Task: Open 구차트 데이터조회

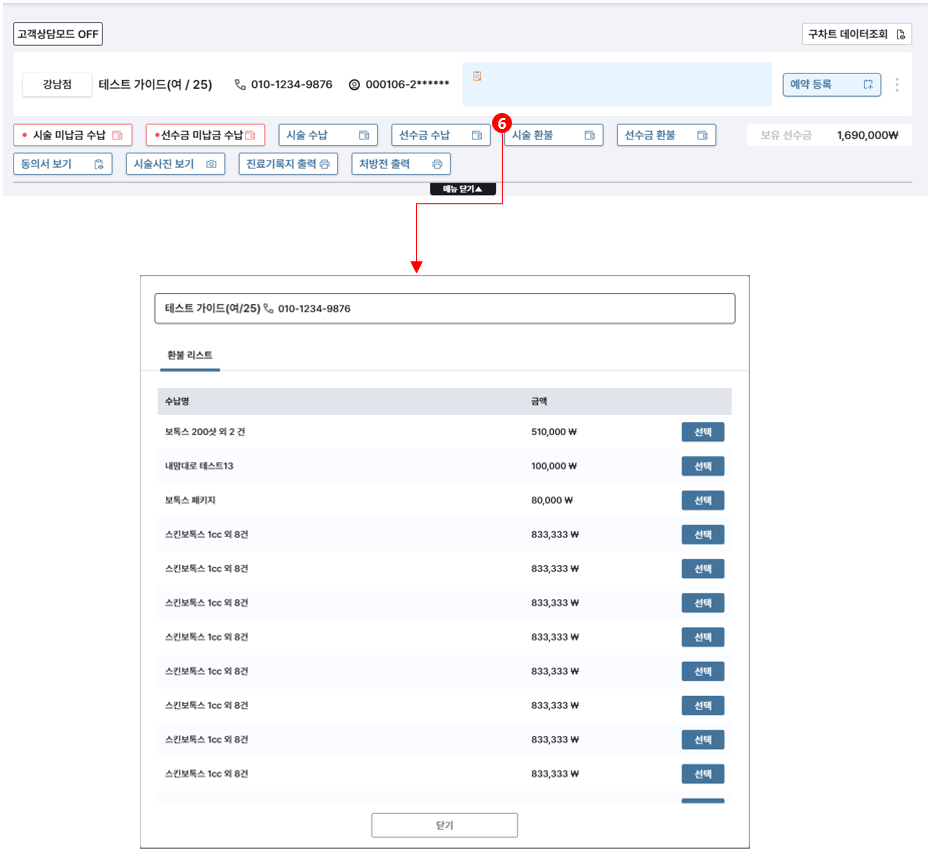Action: point(856,34)
